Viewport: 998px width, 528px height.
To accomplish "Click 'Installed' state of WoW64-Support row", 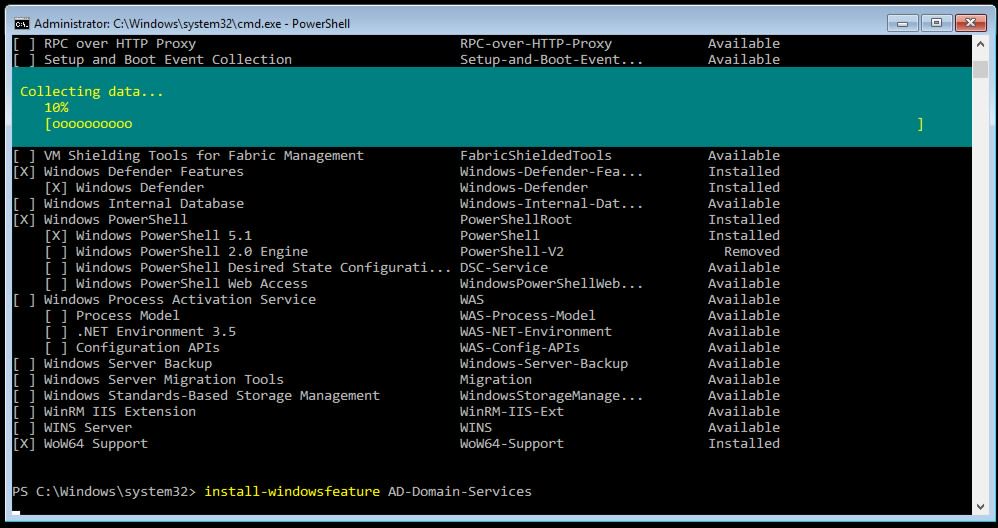I will tap(744, 444).
